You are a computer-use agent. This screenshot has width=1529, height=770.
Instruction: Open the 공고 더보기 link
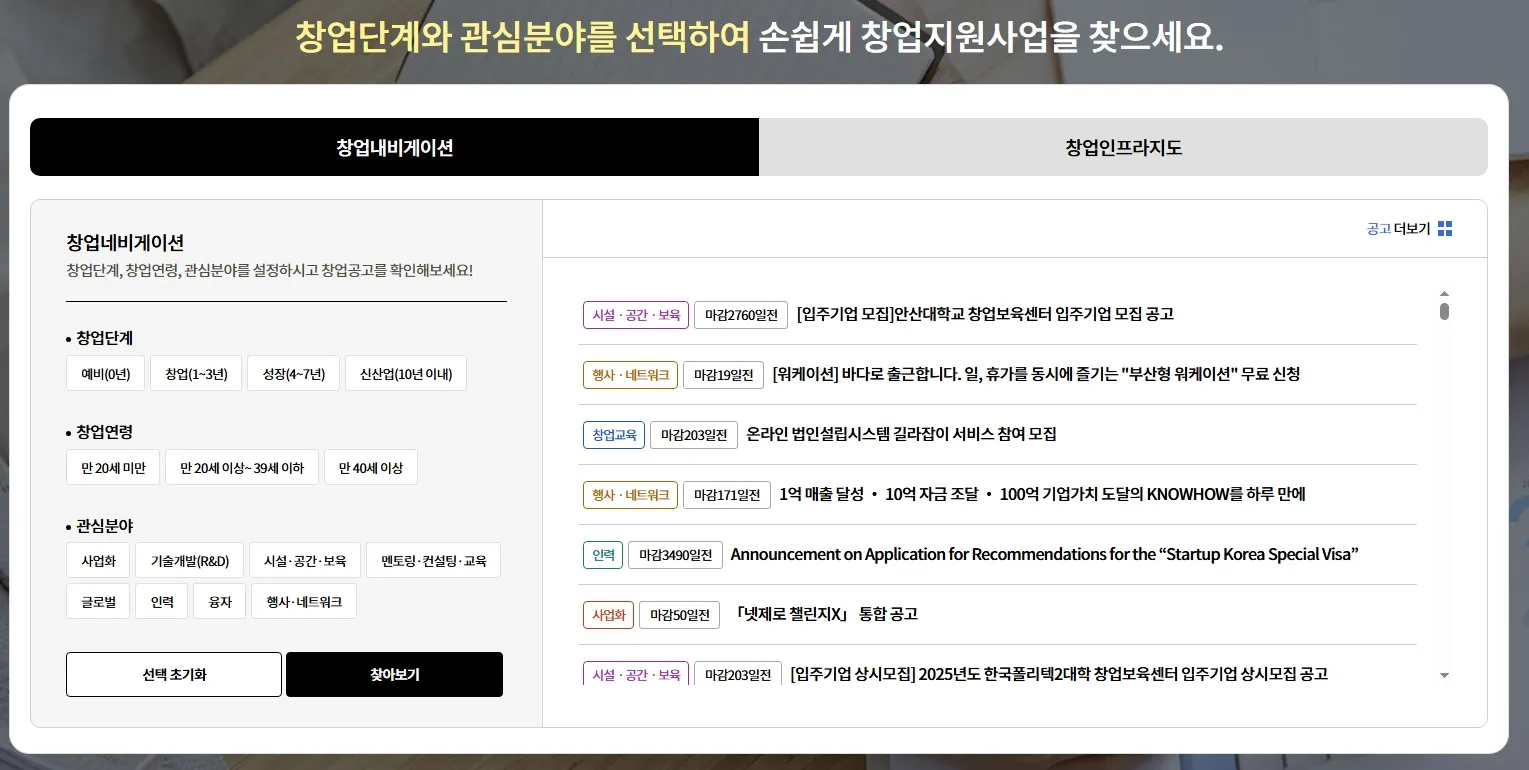coord(1401,228)
